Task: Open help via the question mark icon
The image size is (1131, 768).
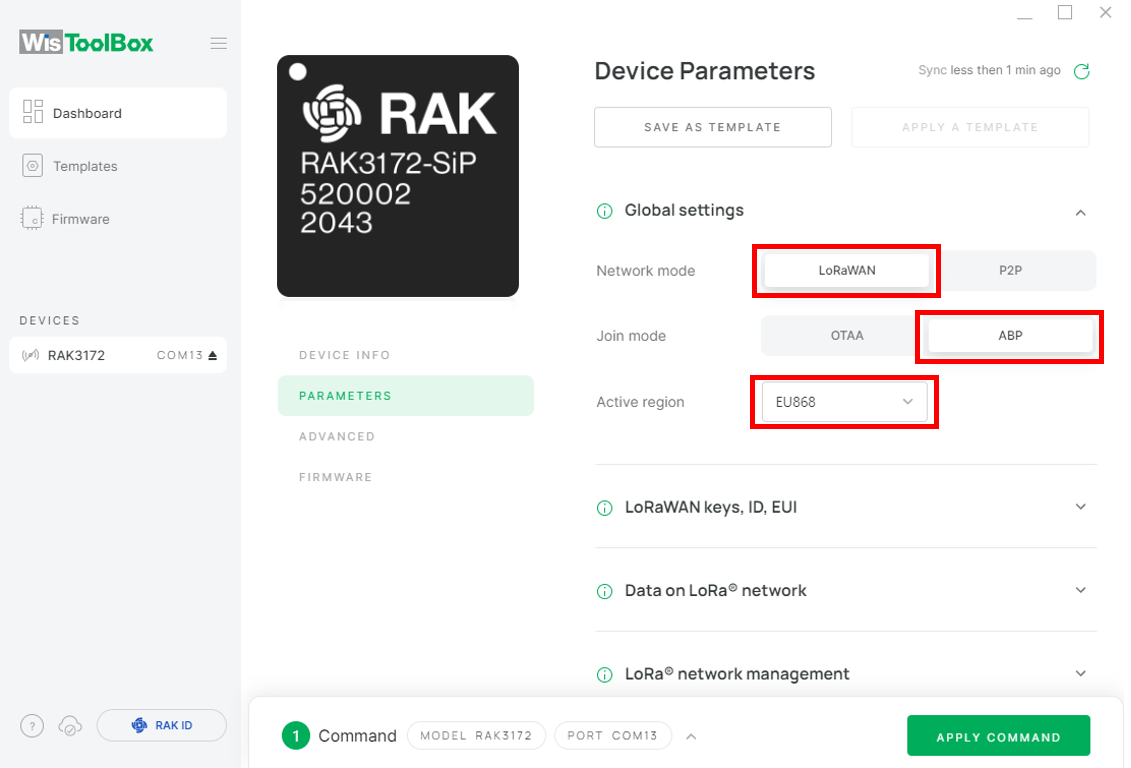Action: pos(32,725)
